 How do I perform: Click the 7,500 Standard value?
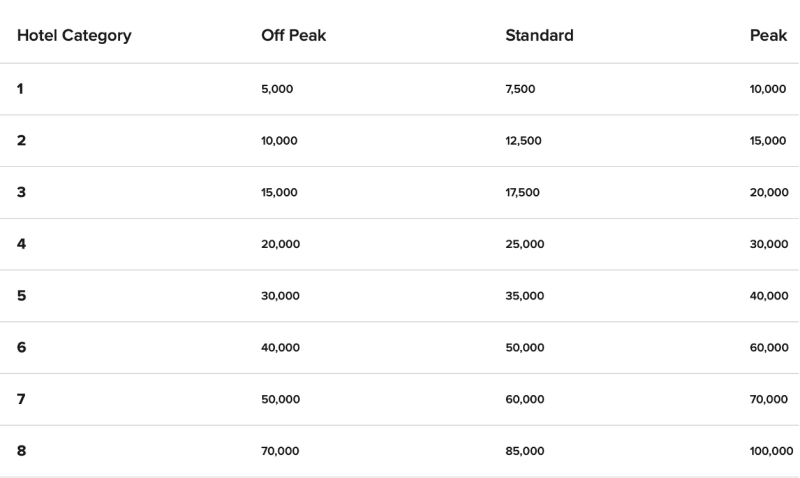click(x=520, y=89)
